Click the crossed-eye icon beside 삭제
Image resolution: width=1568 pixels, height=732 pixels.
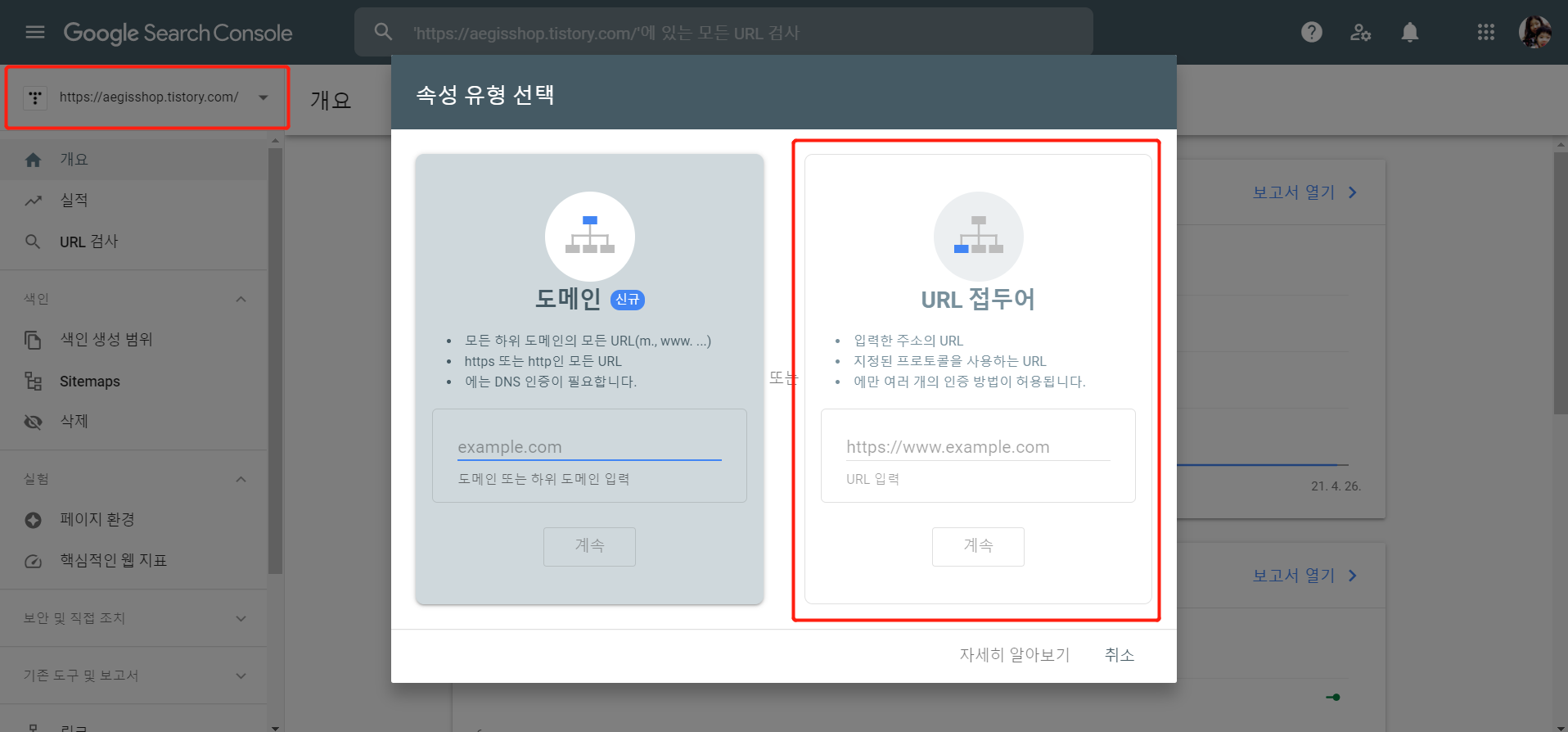33,422
